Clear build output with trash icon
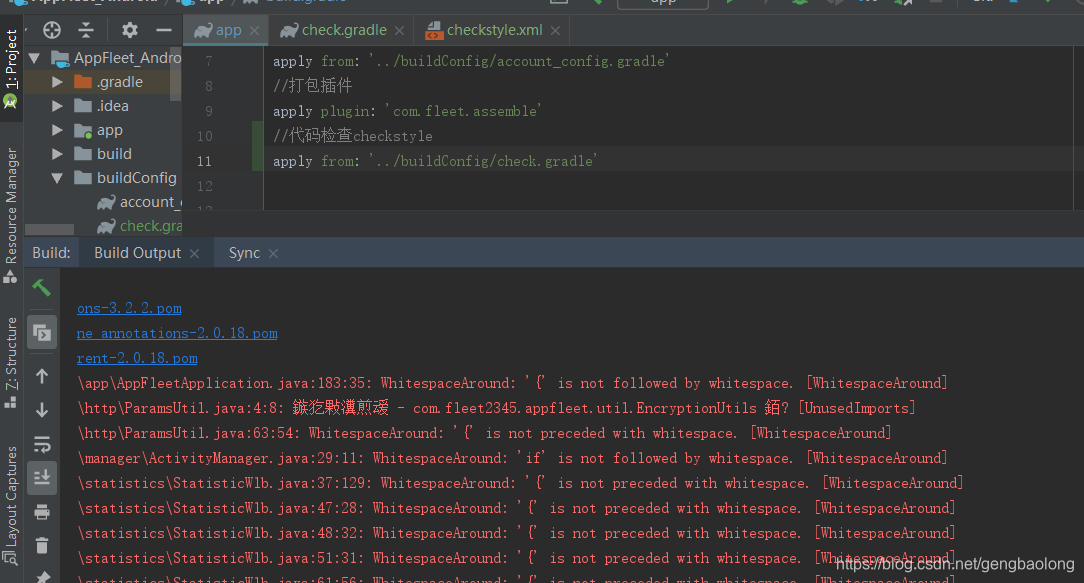Screen dimensions: 1084x583 click(42, 546)
